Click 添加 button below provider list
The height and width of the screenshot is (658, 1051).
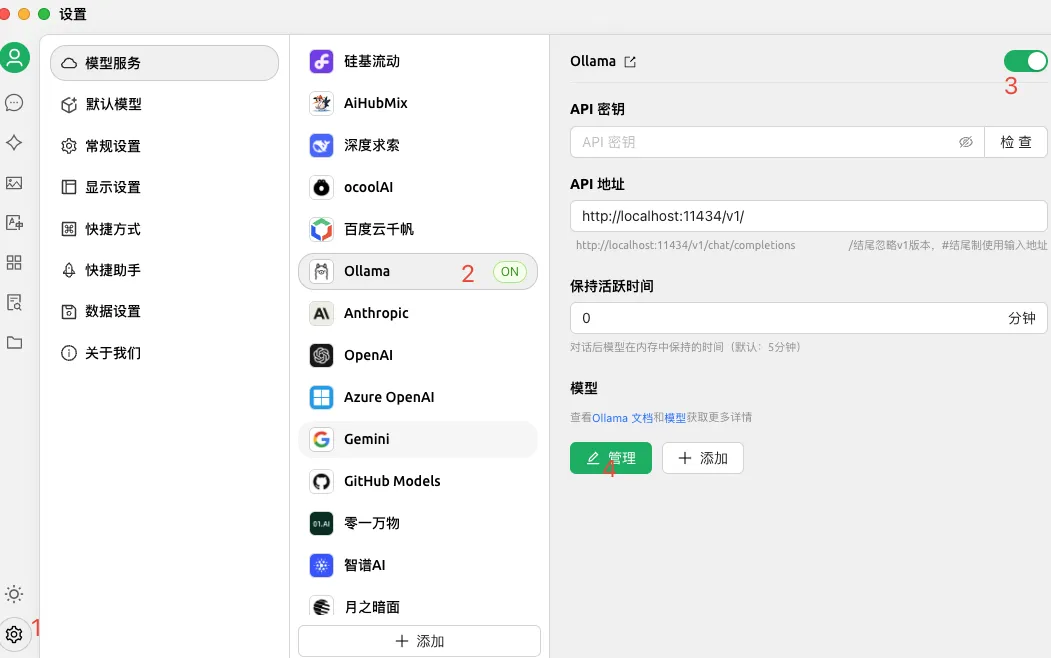coord(419,641)
